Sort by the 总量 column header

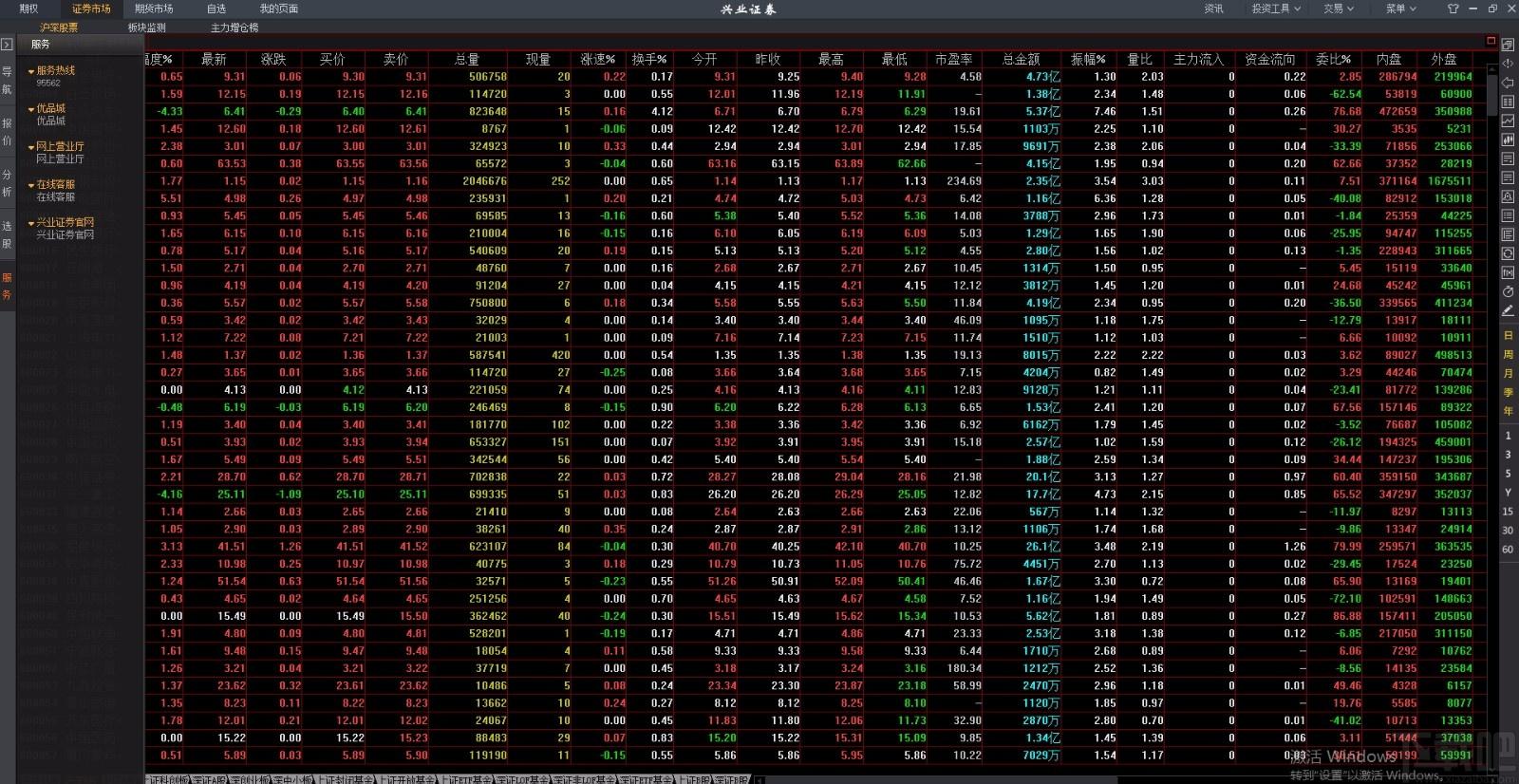pyautogui.click(x=466, y=59)
